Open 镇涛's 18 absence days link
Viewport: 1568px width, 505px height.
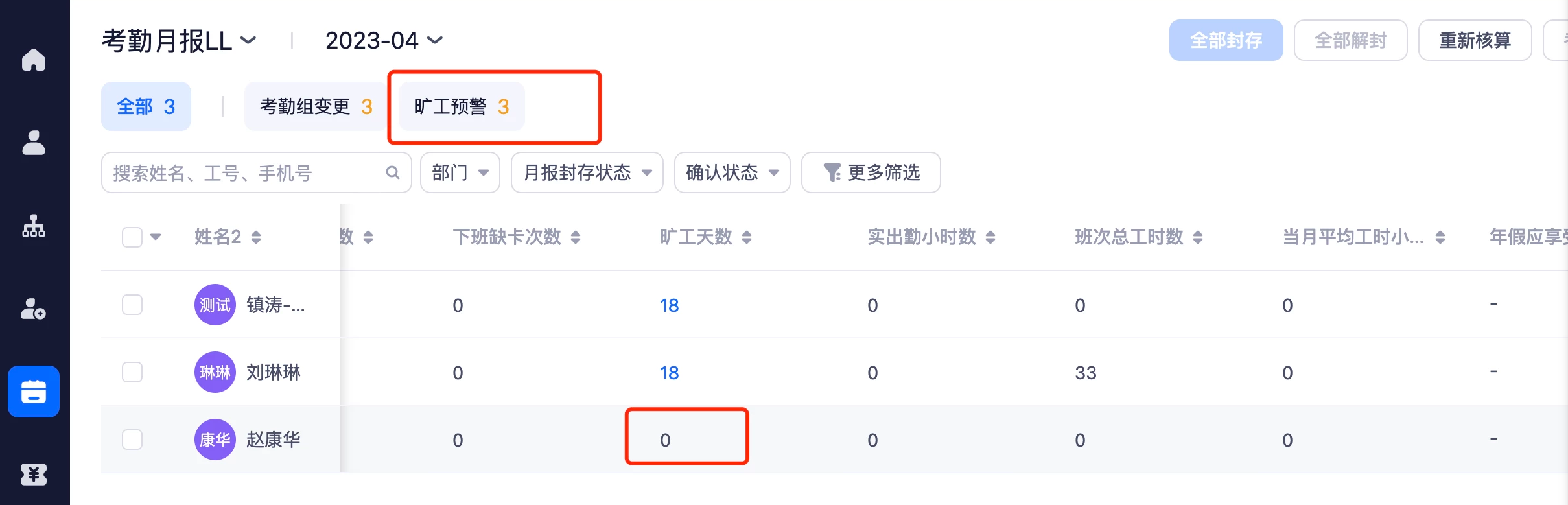tap(669, 305)
